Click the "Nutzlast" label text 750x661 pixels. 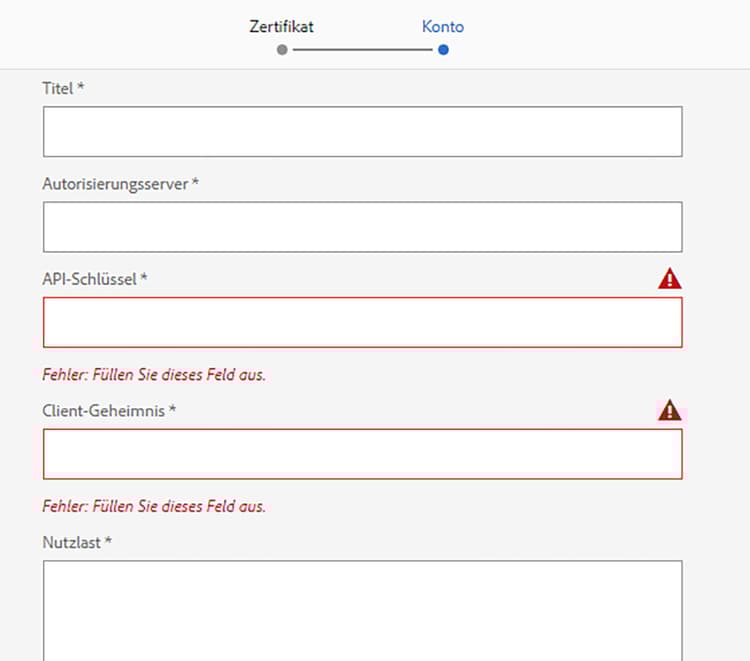(x=72, y=542)
